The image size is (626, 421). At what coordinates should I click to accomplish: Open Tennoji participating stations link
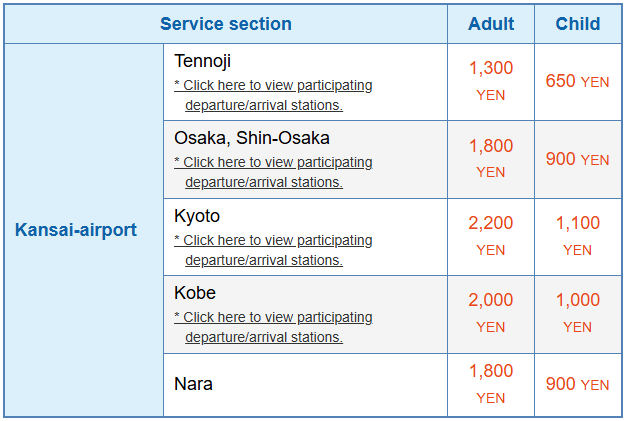point(273,95)
